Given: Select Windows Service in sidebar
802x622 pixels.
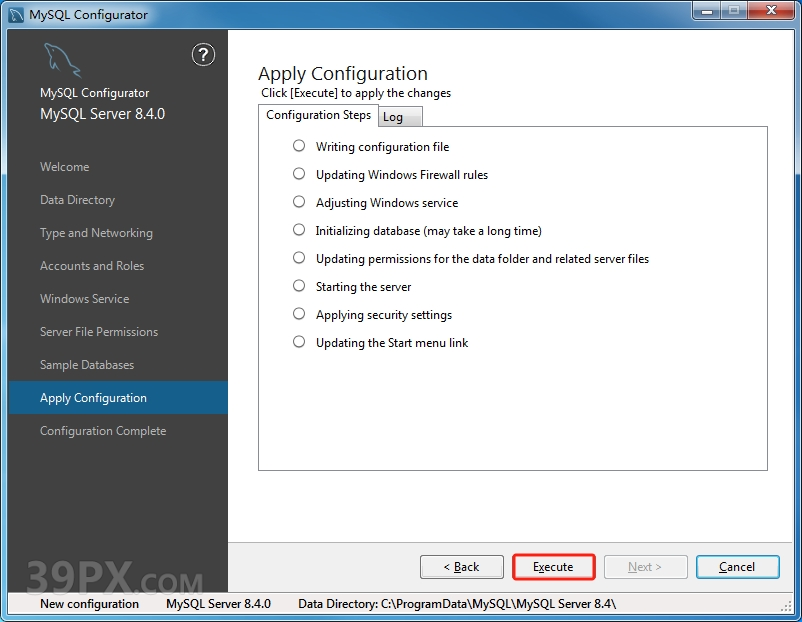Looking at the screenshot, I should (x=85, y=299).
